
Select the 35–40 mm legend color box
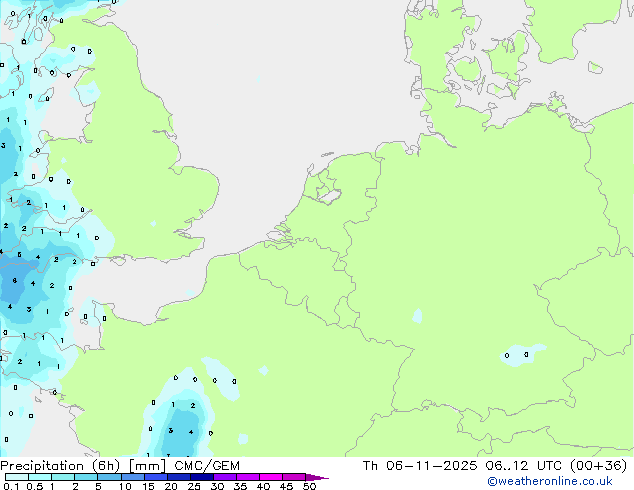pos(247,477)
